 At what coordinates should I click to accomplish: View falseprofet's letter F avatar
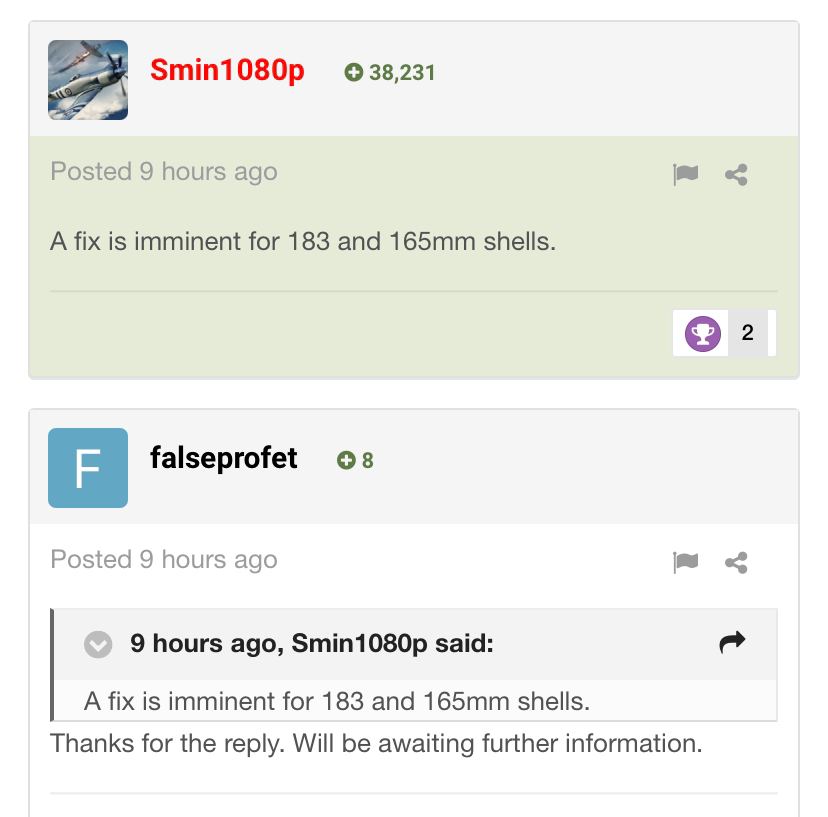tap(88, 468)
